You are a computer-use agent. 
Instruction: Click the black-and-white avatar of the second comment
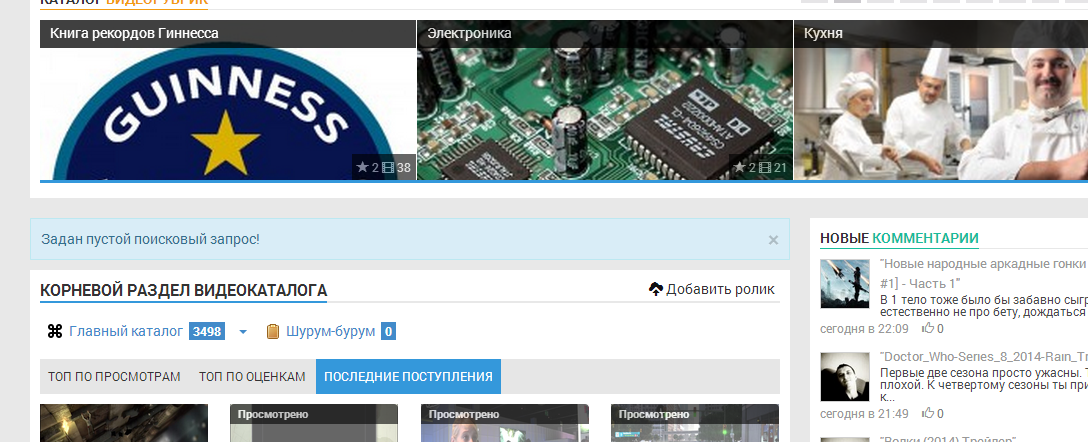[844, 377]
